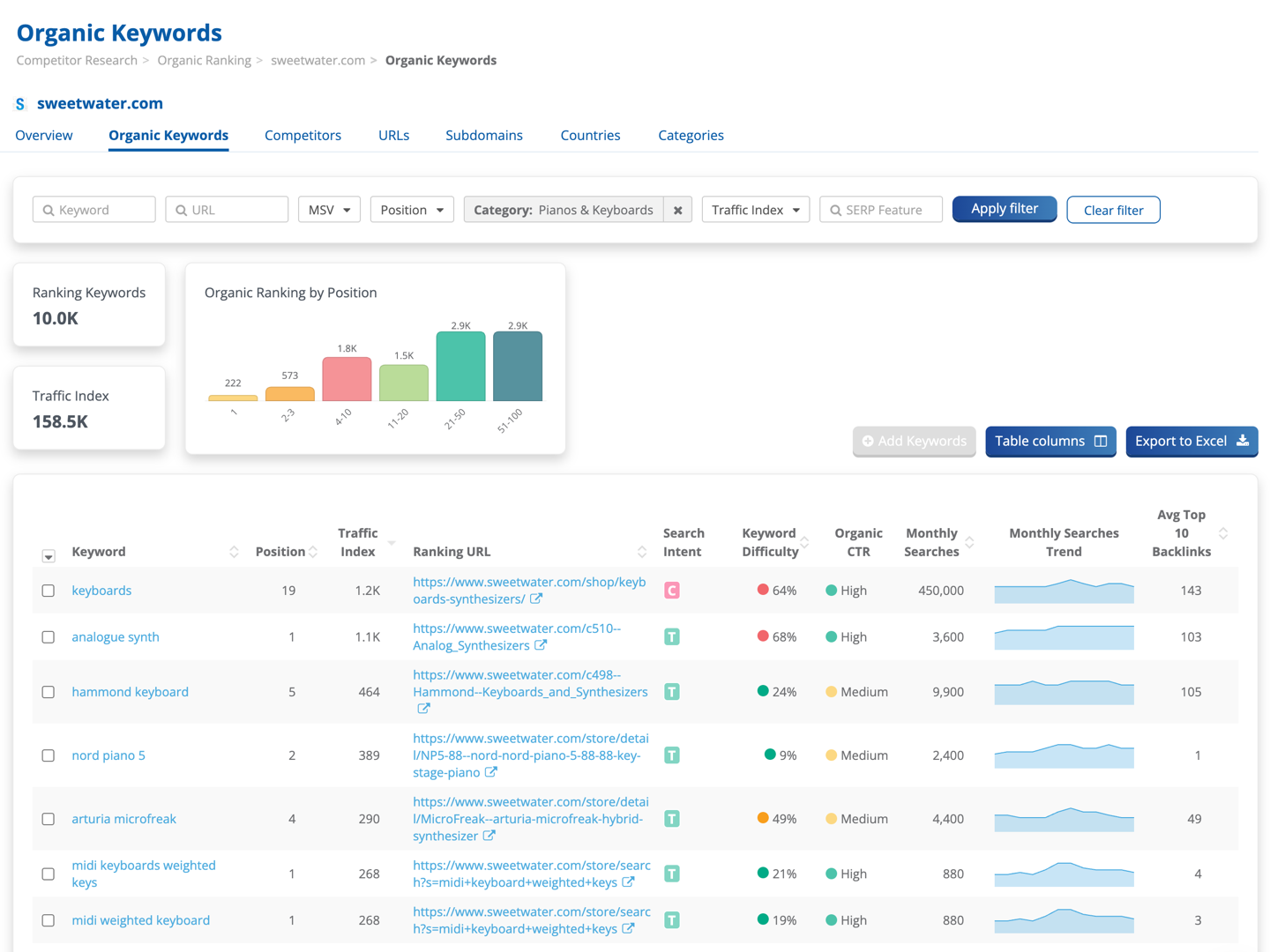
Task: Open the Categories tab
Action: point(691,135)
